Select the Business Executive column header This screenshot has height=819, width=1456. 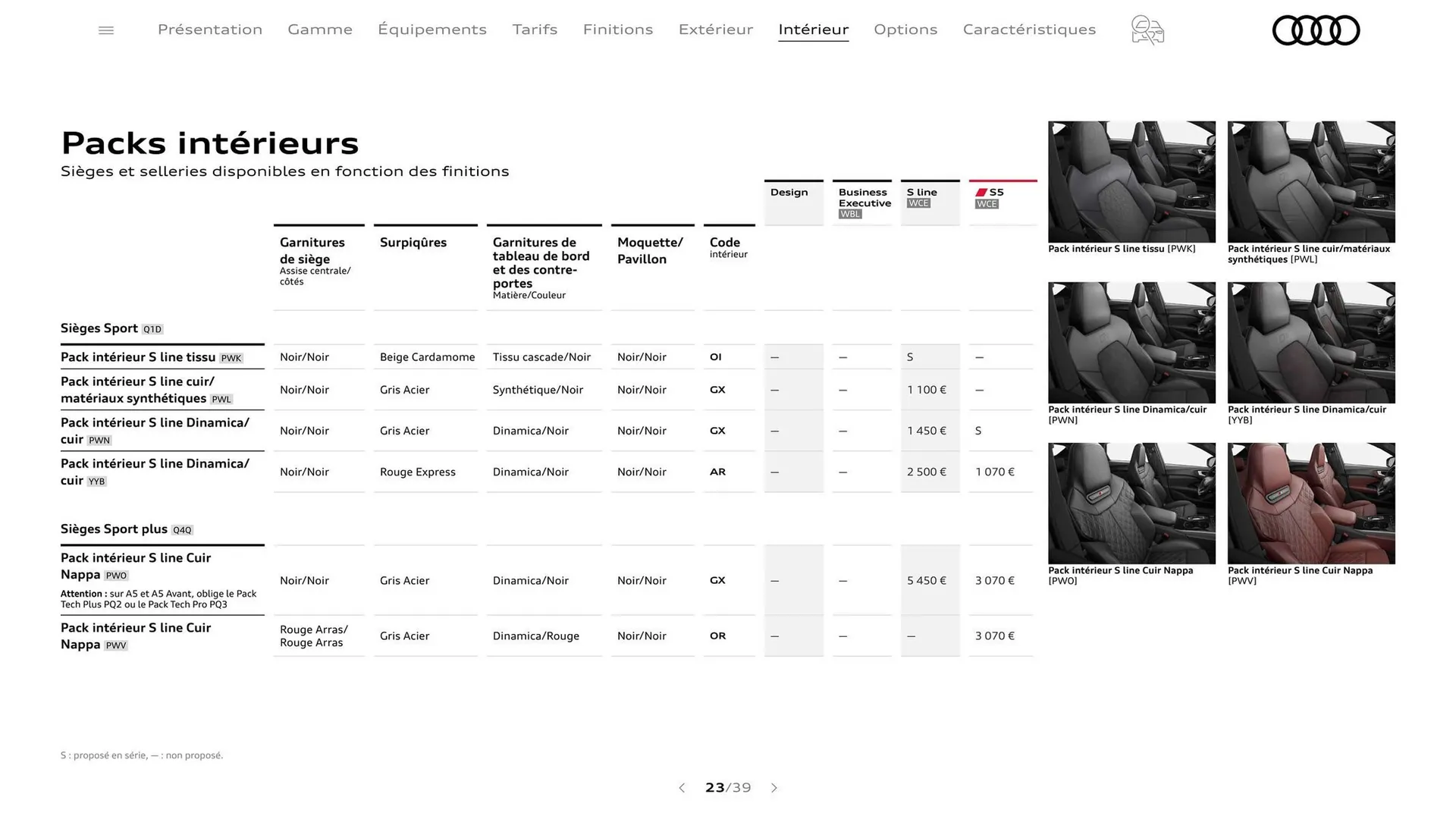tap(863, 197)
